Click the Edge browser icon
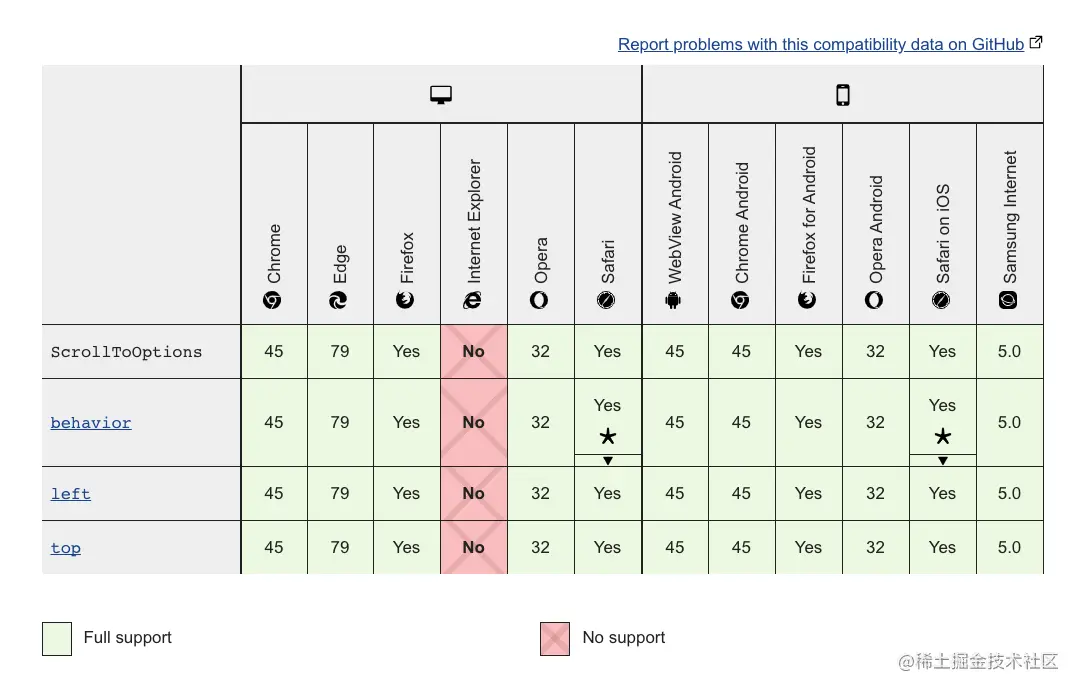 [x=339, y=300]
